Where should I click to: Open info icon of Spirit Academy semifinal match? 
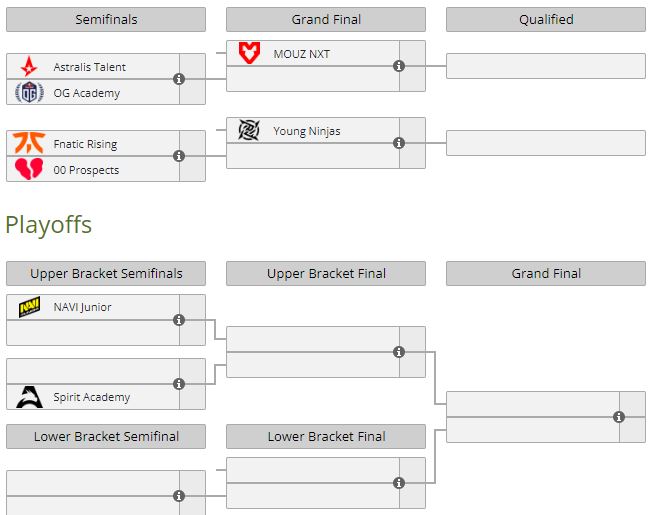click(x=179, y=384)
